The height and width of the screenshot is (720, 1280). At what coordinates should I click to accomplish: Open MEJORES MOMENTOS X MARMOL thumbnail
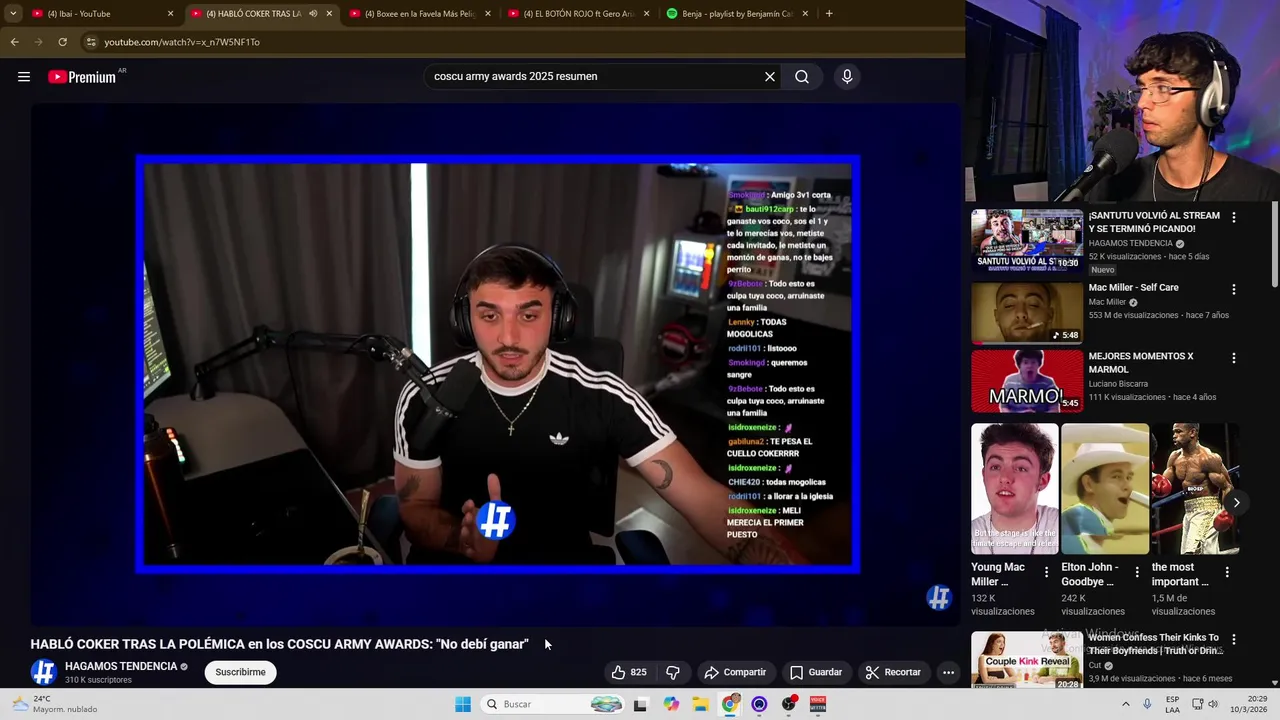(x=1027, y=381)
